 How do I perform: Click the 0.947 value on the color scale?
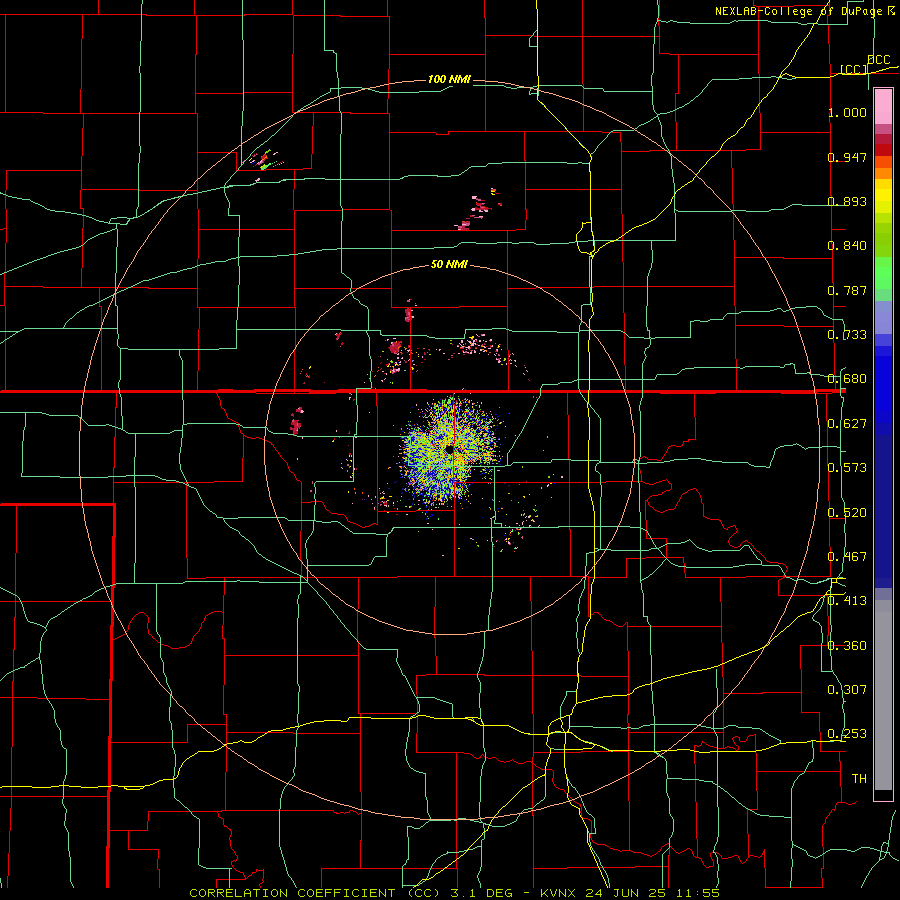[847, 157]
